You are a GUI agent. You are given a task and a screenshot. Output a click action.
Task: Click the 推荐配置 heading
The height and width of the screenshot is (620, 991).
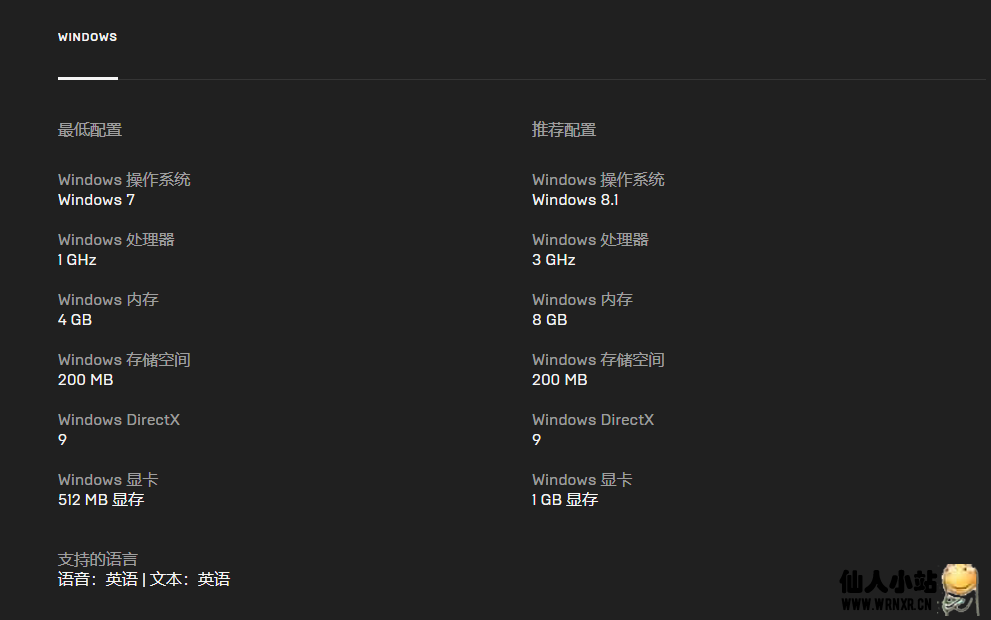click(564, 130)
